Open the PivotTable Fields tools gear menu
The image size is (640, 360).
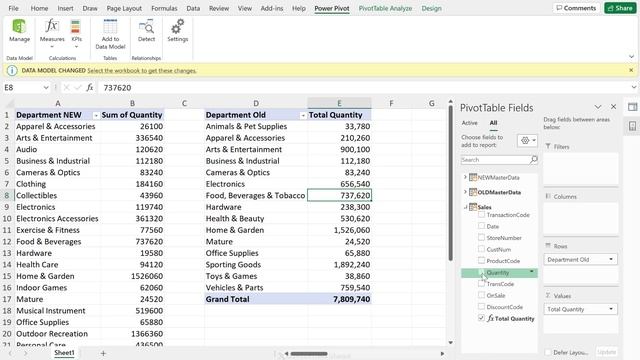[527, 140]
